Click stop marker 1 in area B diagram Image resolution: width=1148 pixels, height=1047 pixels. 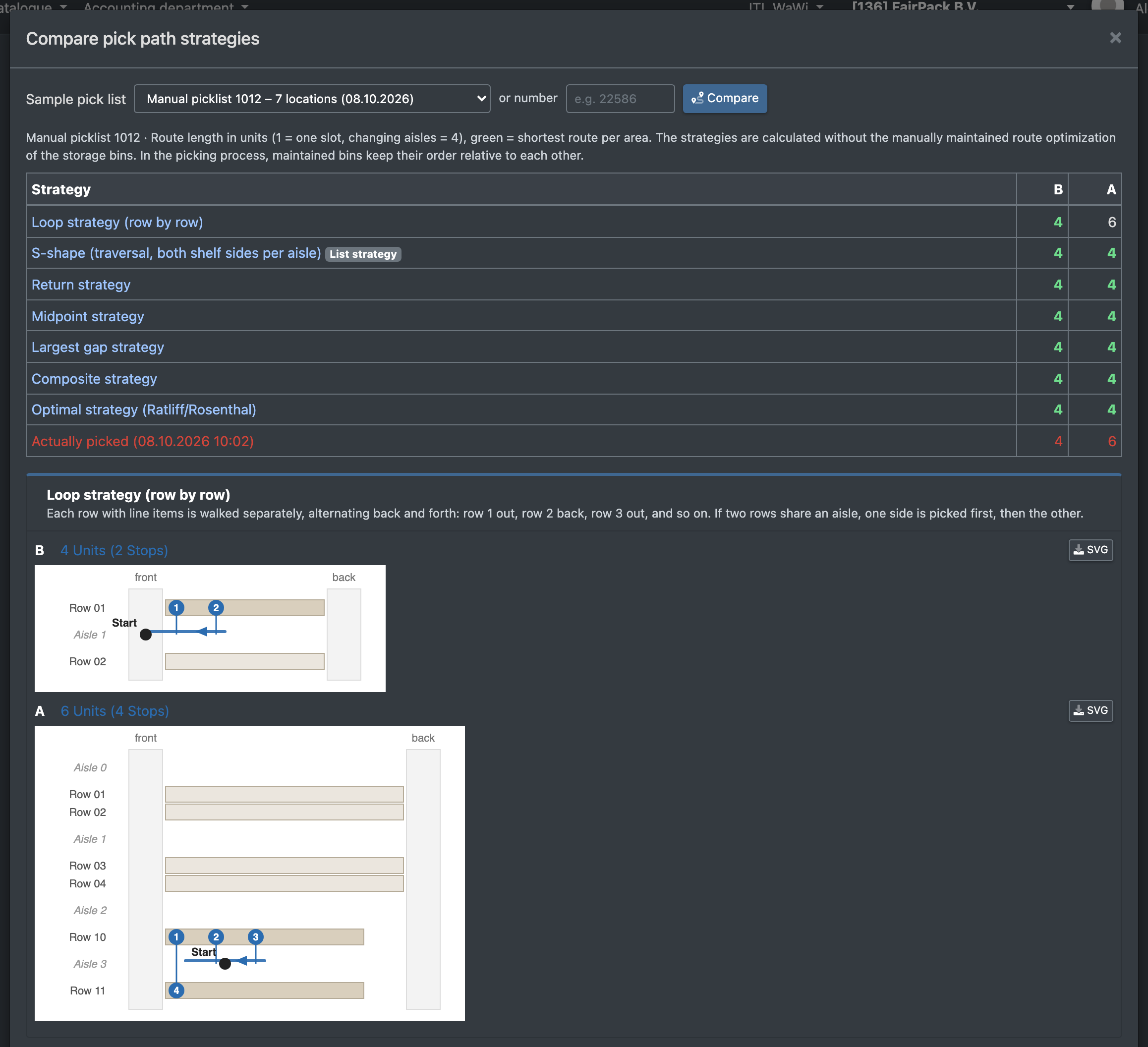tap(176, 608)
